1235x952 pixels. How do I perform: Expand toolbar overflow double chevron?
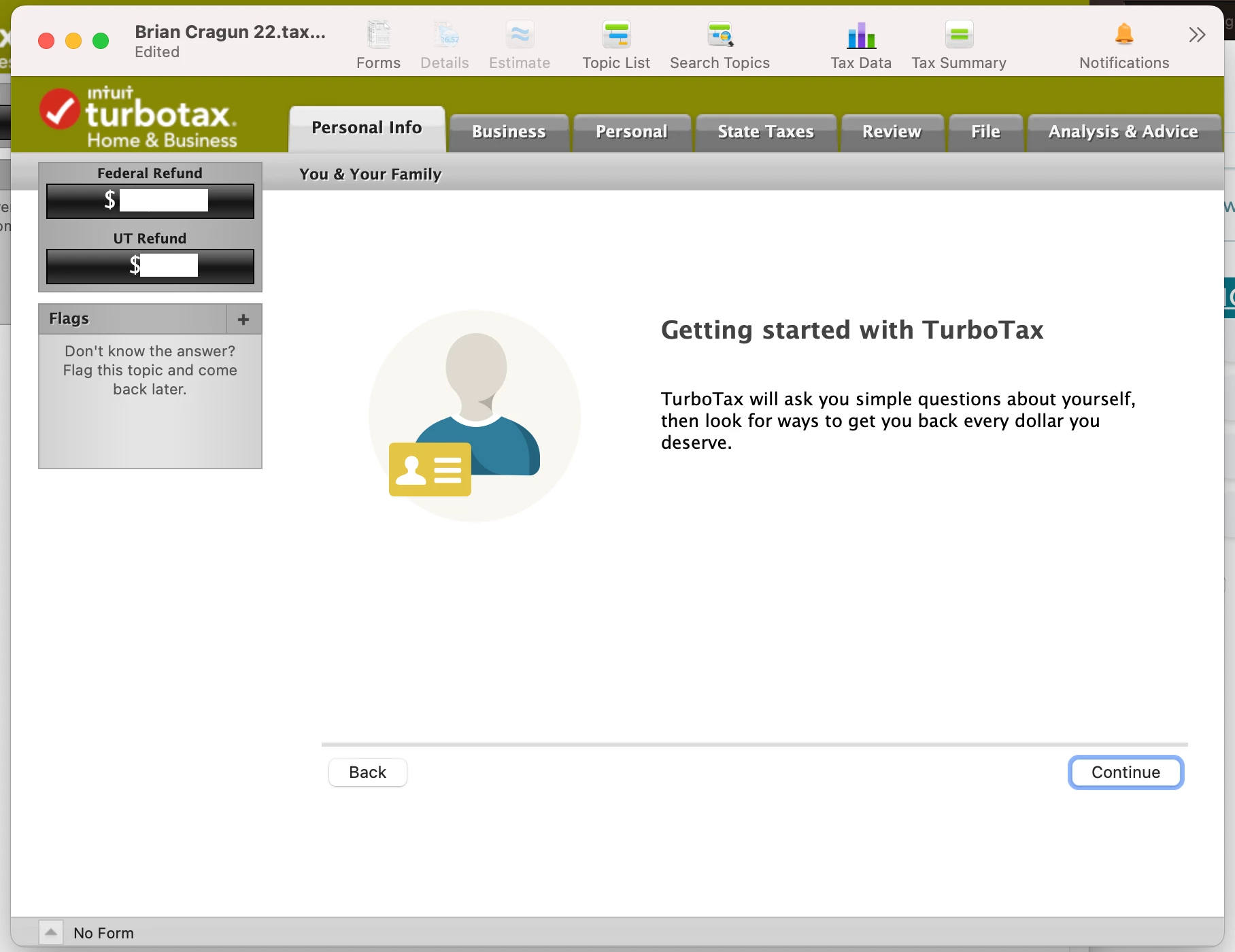1197,35
